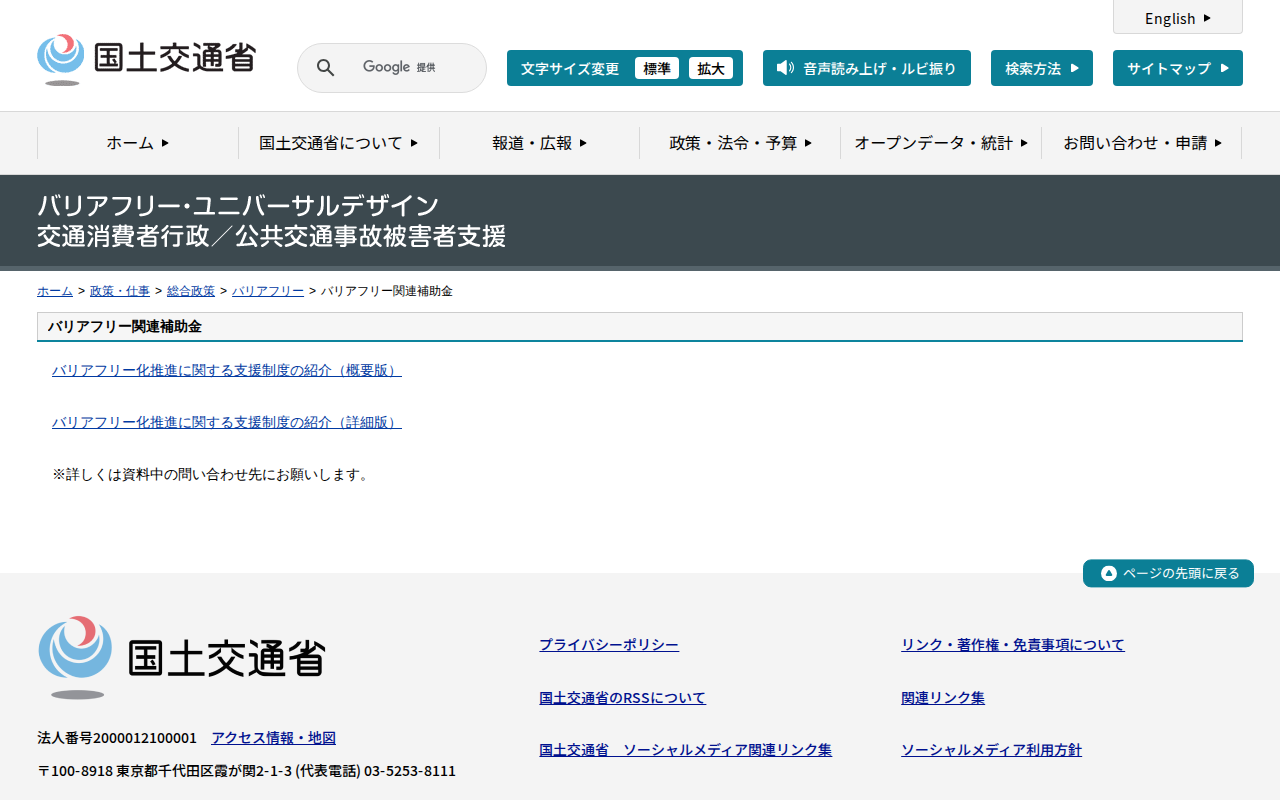The width and height of the screenshot is (1280, 800).
Task: Click the speaker icon for audio reading
Action: coord(785,68)
